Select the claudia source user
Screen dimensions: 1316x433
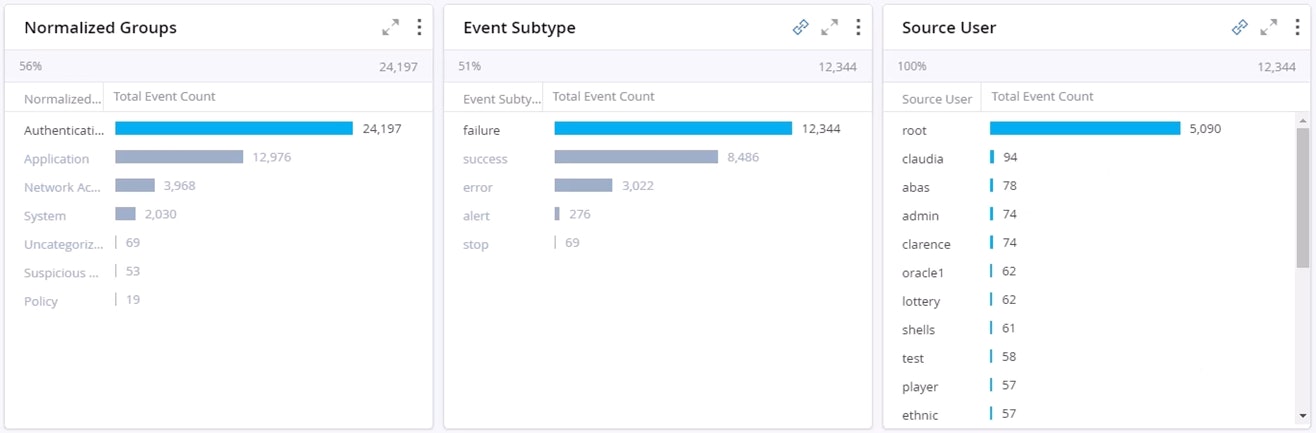(922, 159)
